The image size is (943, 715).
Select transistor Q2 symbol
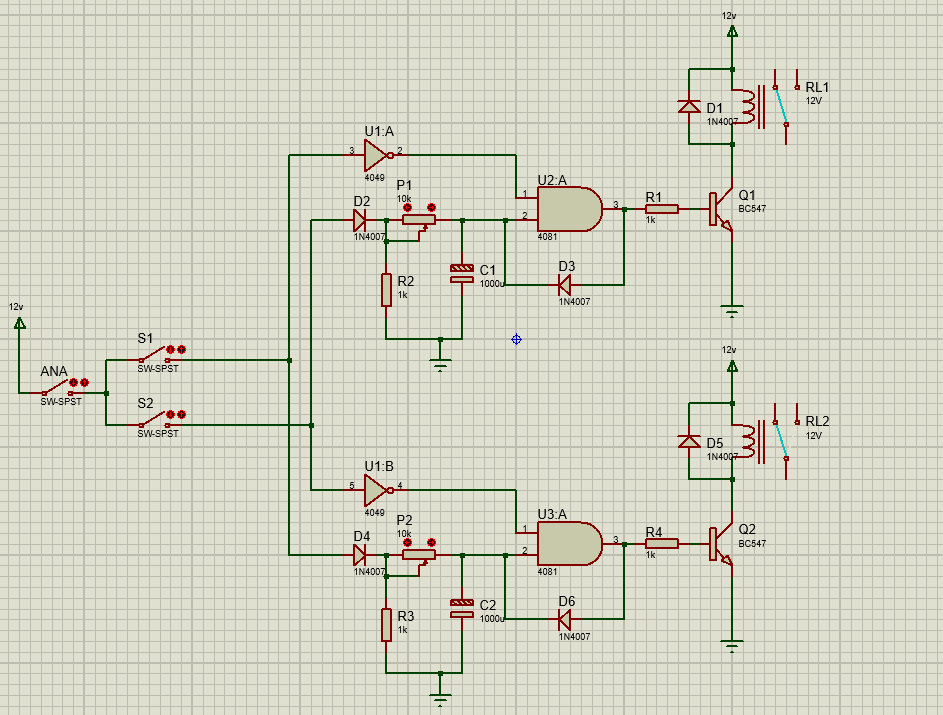[720, 544]
